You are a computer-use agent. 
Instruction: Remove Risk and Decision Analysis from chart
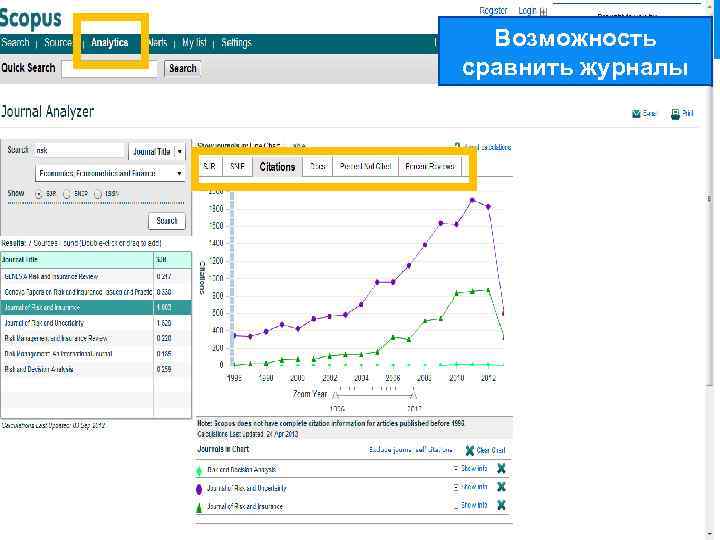point(501,468)
